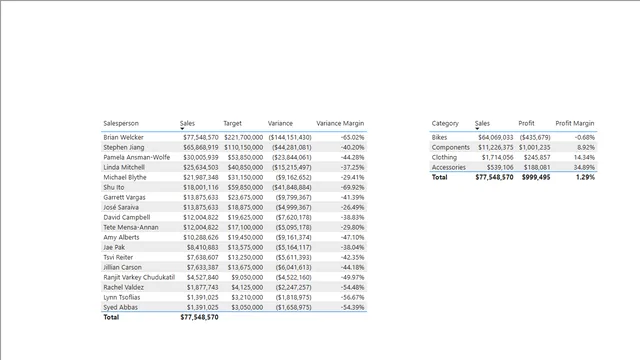Toggle sort arrow under category Sales header
Viewport: 640px width, 360px height.
(x=477, y=129)
